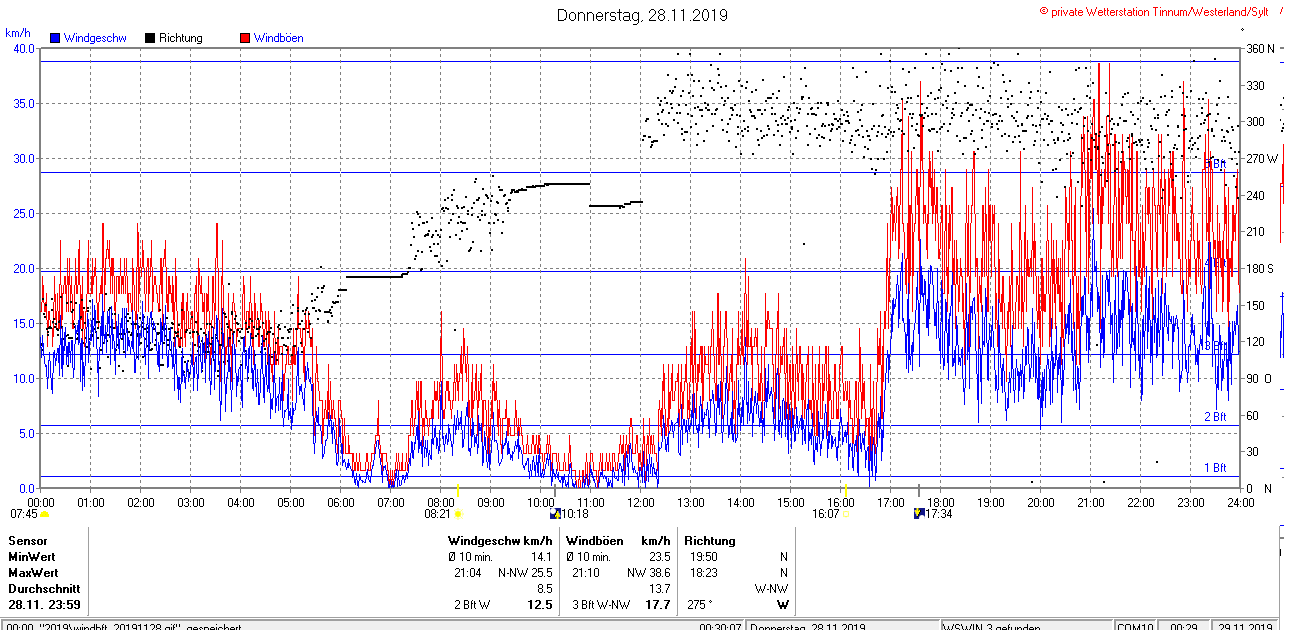Click the yellow sun icon beside 08:21
The image size is (1310, 630).
click(458, 514)
